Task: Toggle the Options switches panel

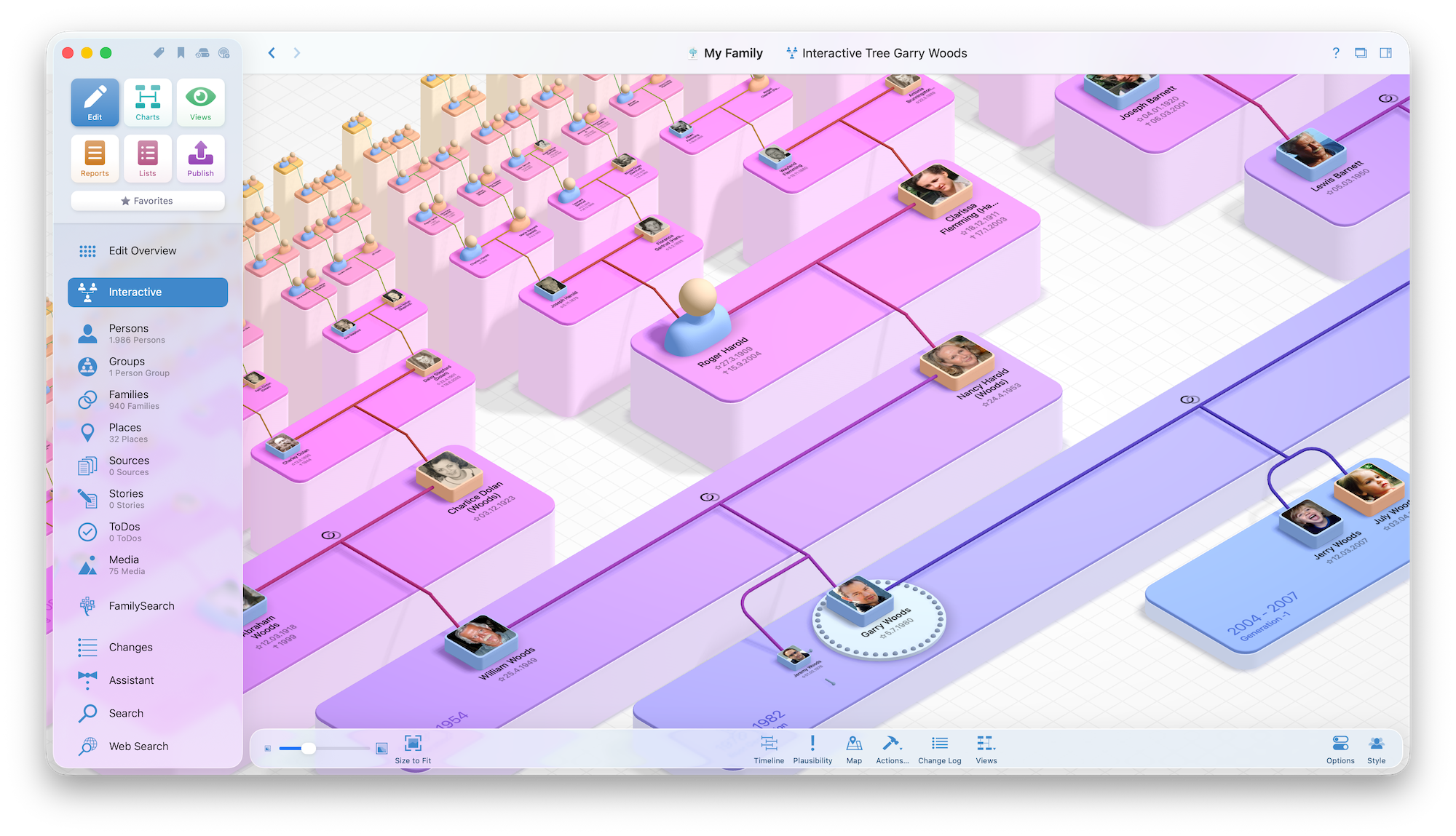Action: pyautogui.click(x=1340, y=744)
